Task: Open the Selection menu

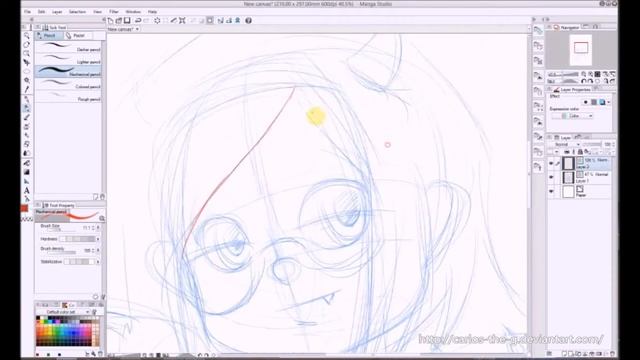Action: pyautogui.click(x=78, y=12)
